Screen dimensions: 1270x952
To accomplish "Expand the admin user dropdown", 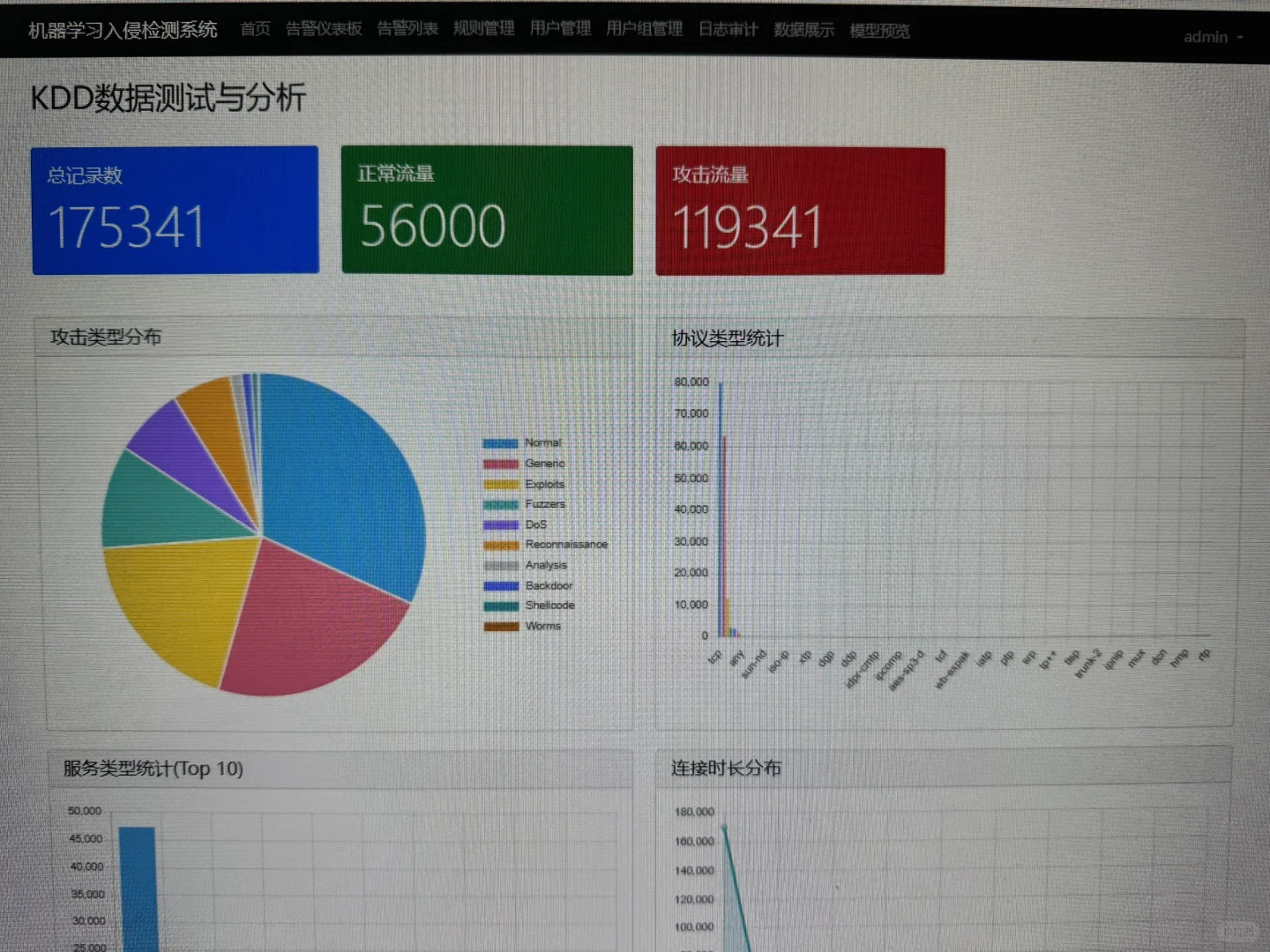I will [1213, 37].
